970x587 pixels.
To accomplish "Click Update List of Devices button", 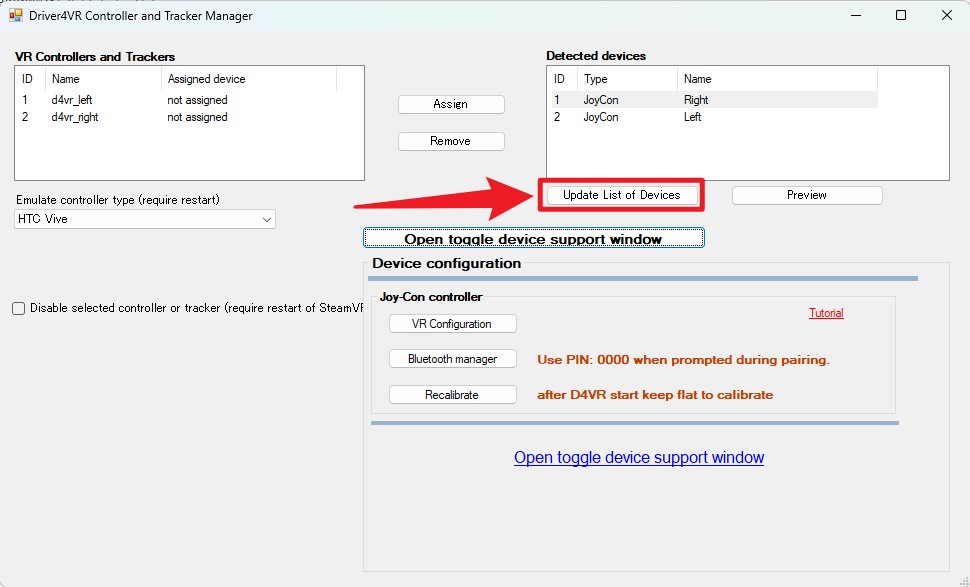I will click(622, 195).
